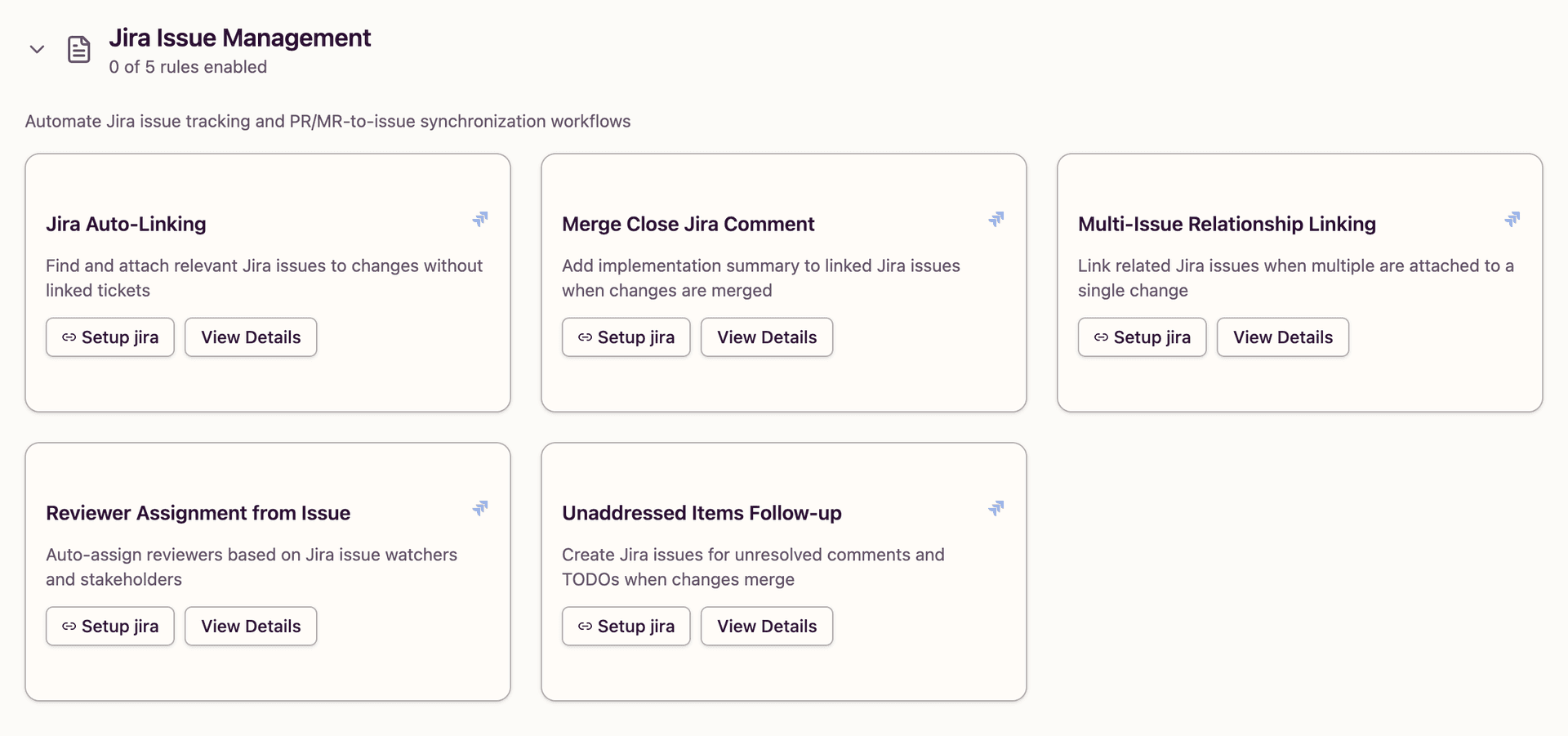View Details of Jira Auto-Linking rule

click(x=250, y=337)
